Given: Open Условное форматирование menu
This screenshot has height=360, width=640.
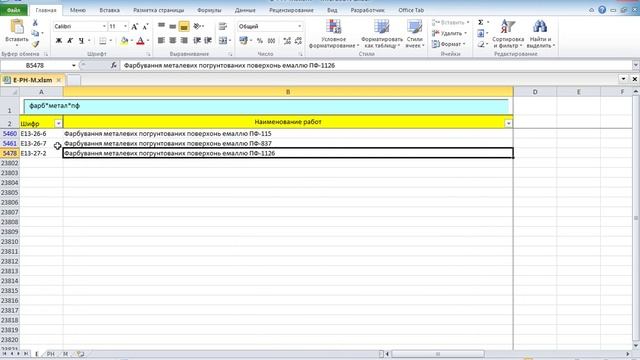Looking at the screenshot, I should pyautogui.click(x=333, y=33).
